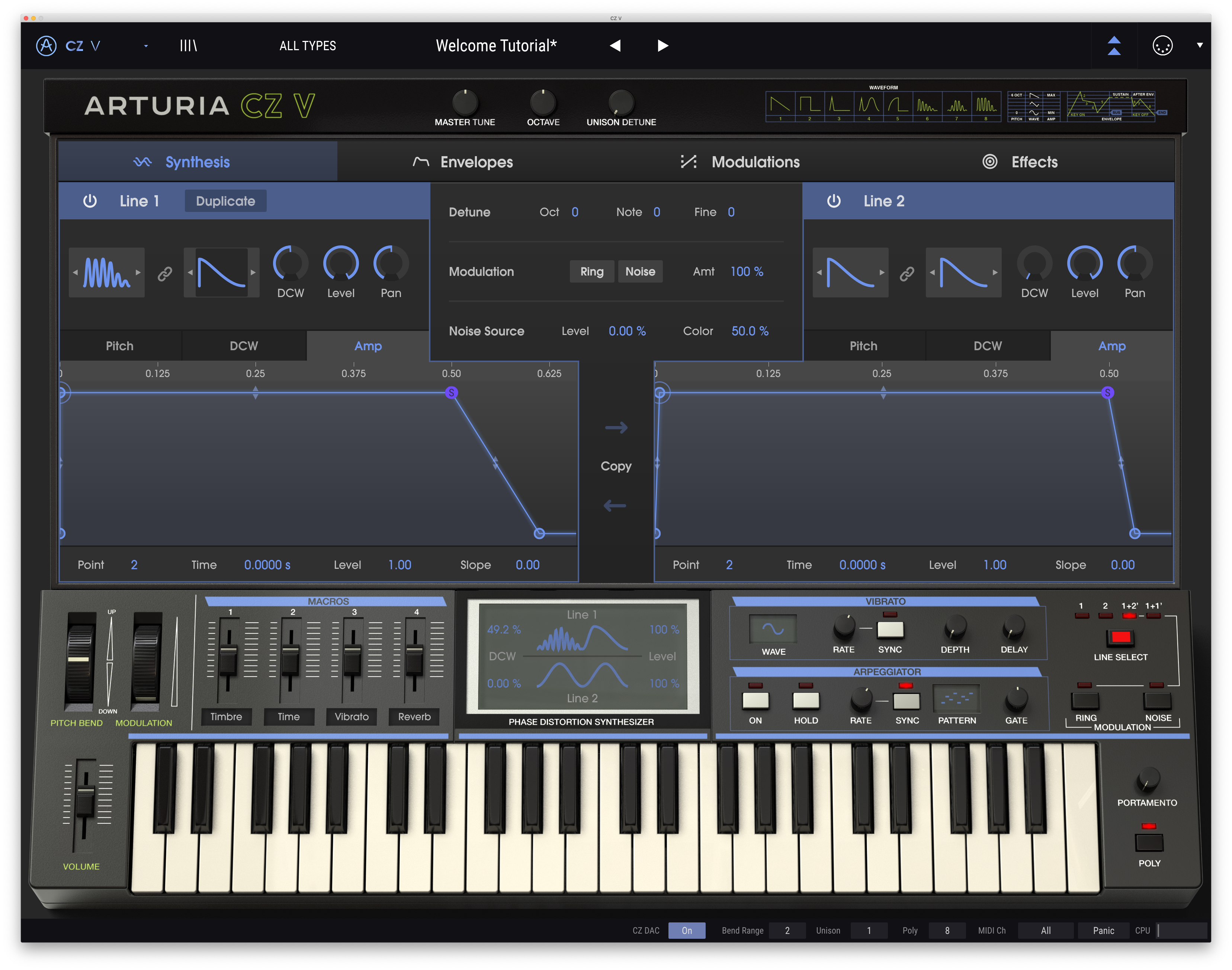Click the Noise modulation button
Image resolution: width=1232 pixels, height=970 pixels.
point(640,271)
